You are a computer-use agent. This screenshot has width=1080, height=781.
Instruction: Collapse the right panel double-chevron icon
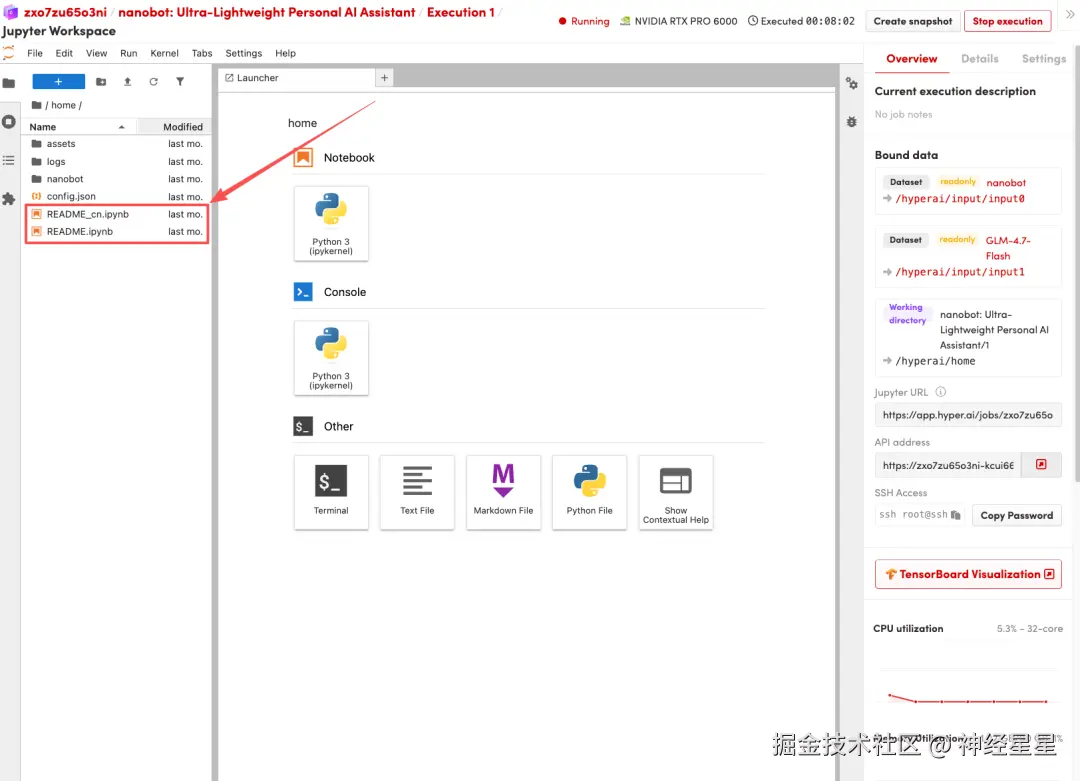pos(1070,14)
